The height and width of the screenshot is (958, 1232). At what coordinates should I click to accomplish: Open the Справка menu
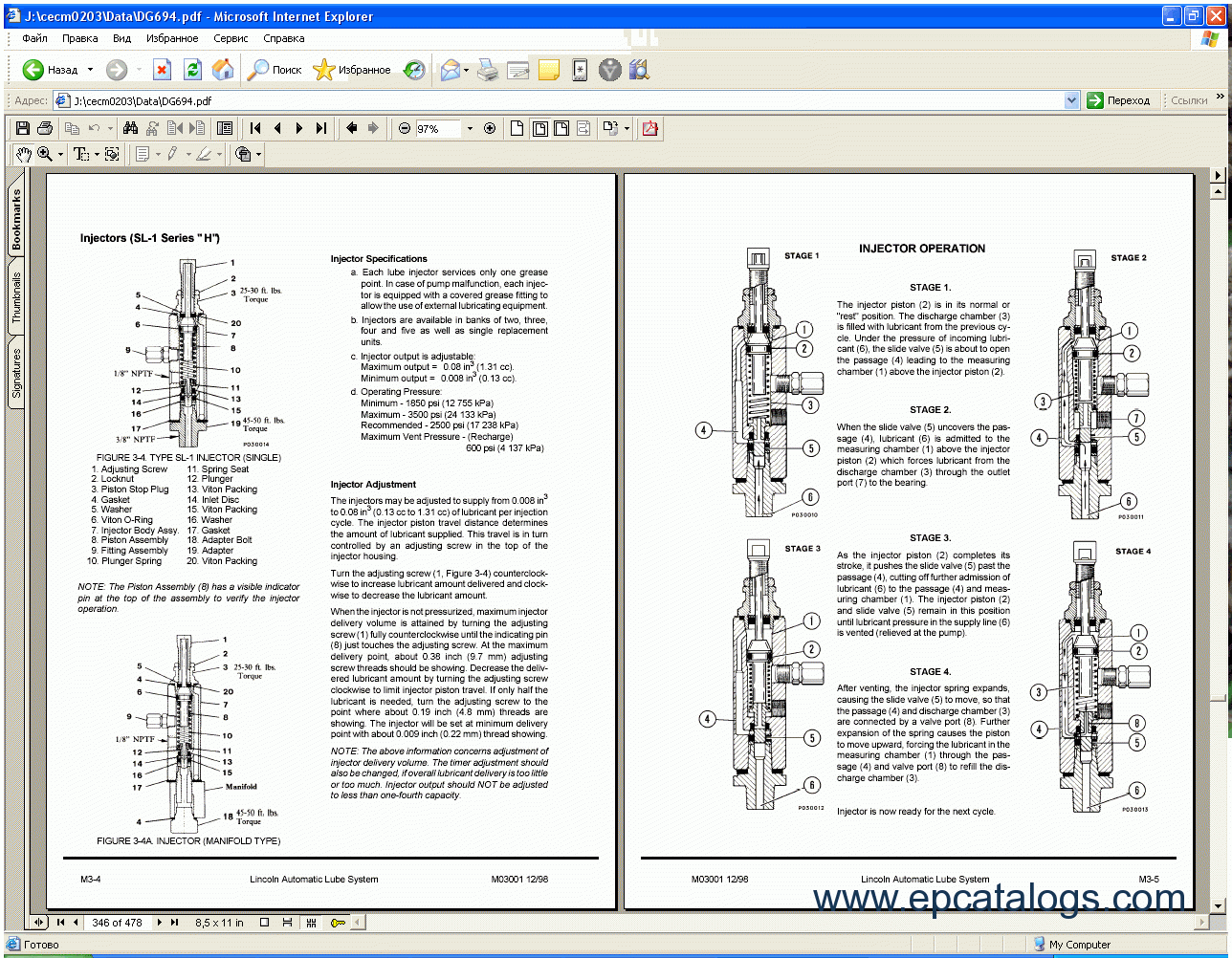284,38
